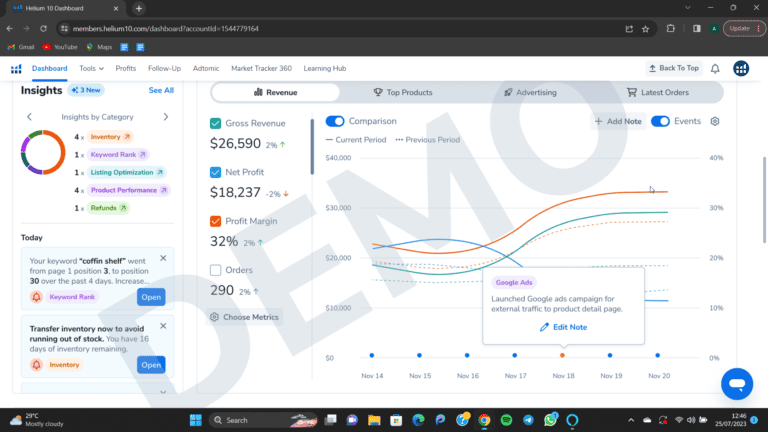Dismiss the Transfer inventory insight
The height and width of the screenshot is (432, 768).
[x=163, y=326]
